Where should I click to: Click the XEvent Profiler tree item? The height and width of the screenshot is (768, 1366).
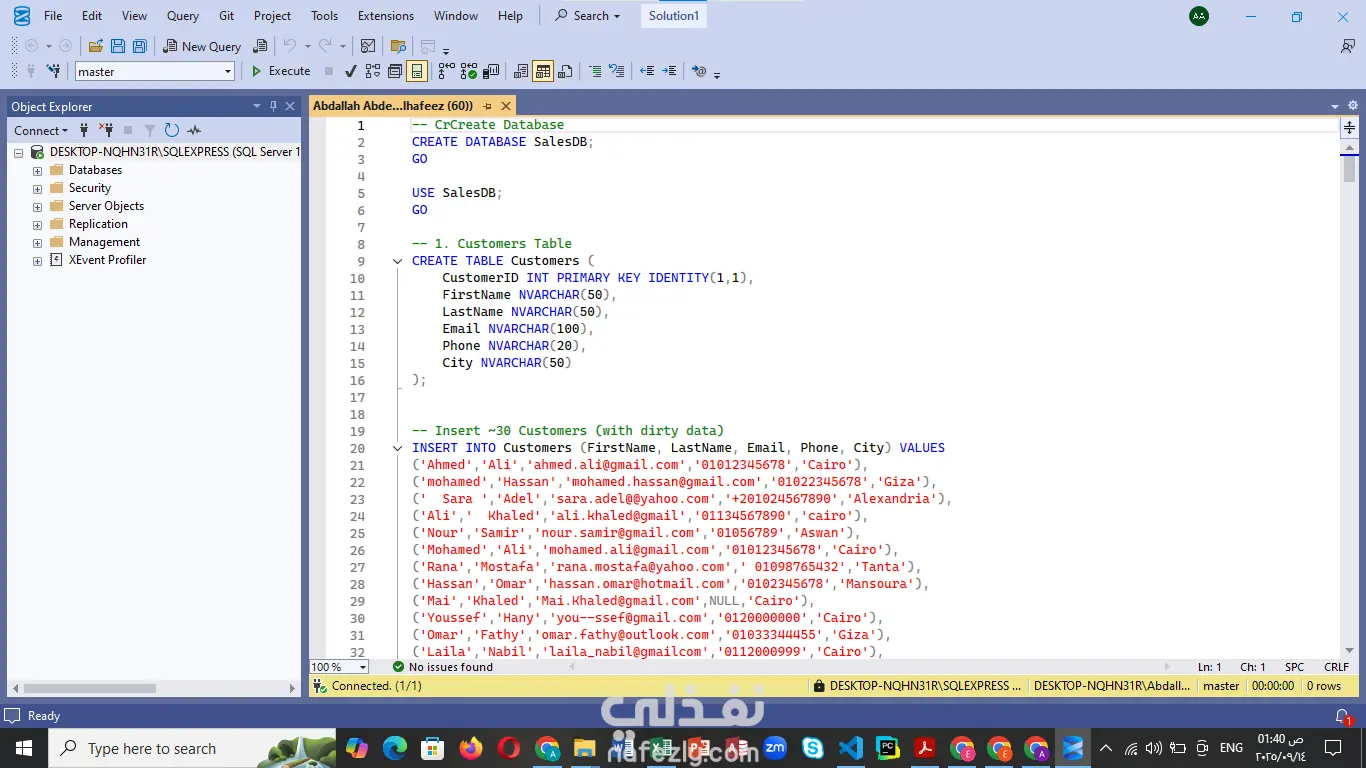[107, 260]
